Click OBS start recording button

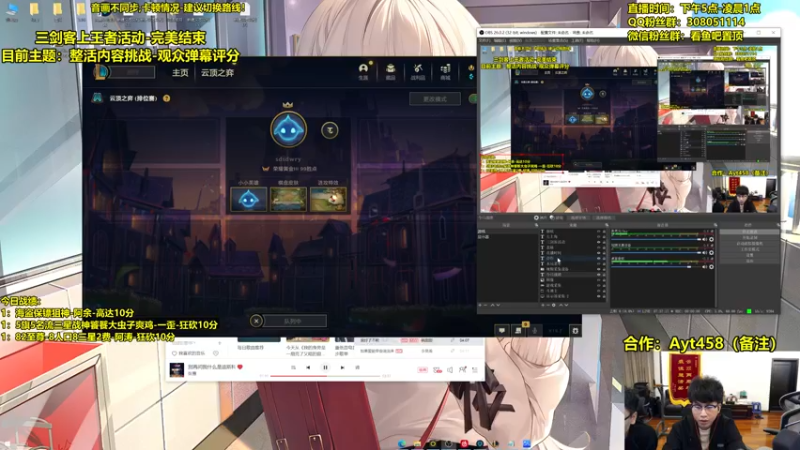[749, 238]
